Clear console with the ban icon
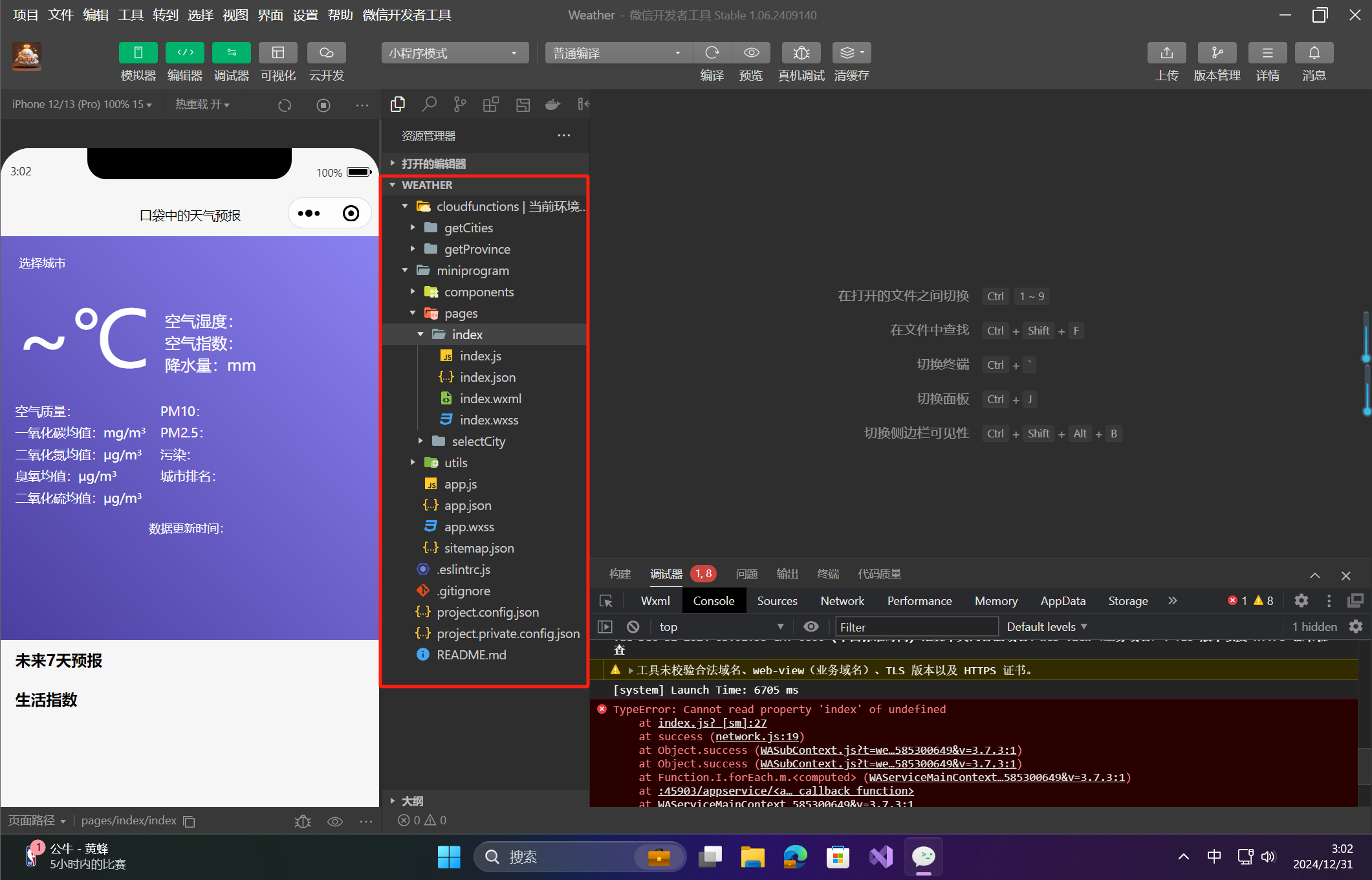The height and width of the screenshot is (880, 1372). [x=633, y=626]
